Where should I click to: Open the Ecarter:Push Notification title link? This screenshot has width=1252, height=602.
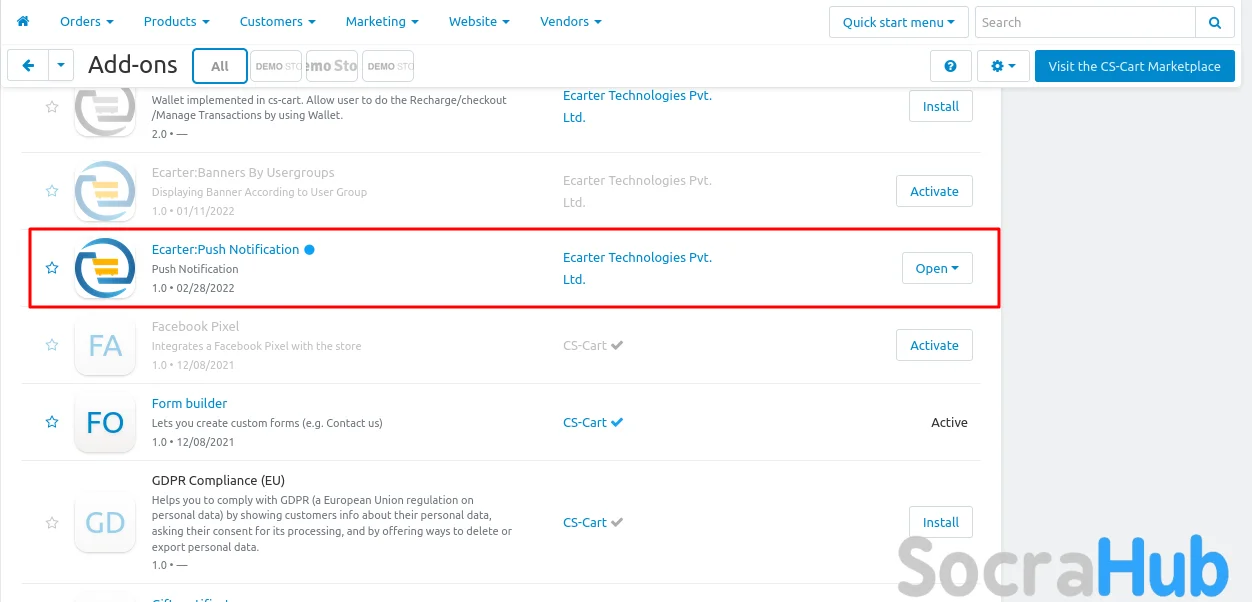click(x=225, y=249)
